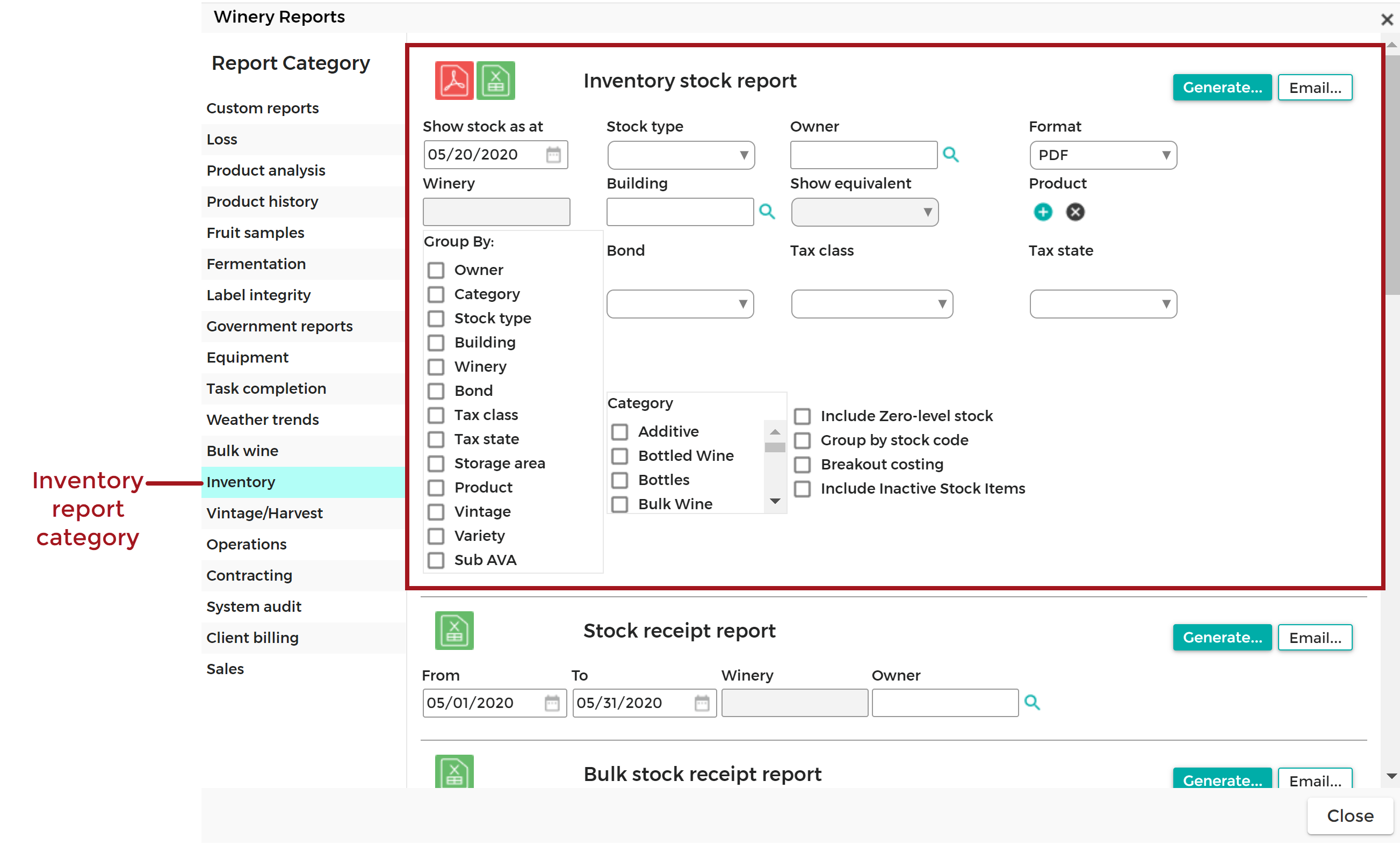This screenshot has width=1400, height=846.
Task: Switch to Bulk wine category
Action: pos(304,451)
